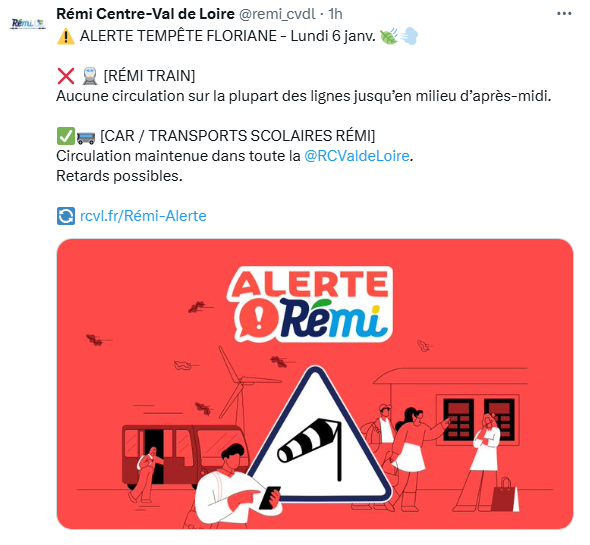
Task: Open the three-dot more options menu
Action: tap(564, 14)
